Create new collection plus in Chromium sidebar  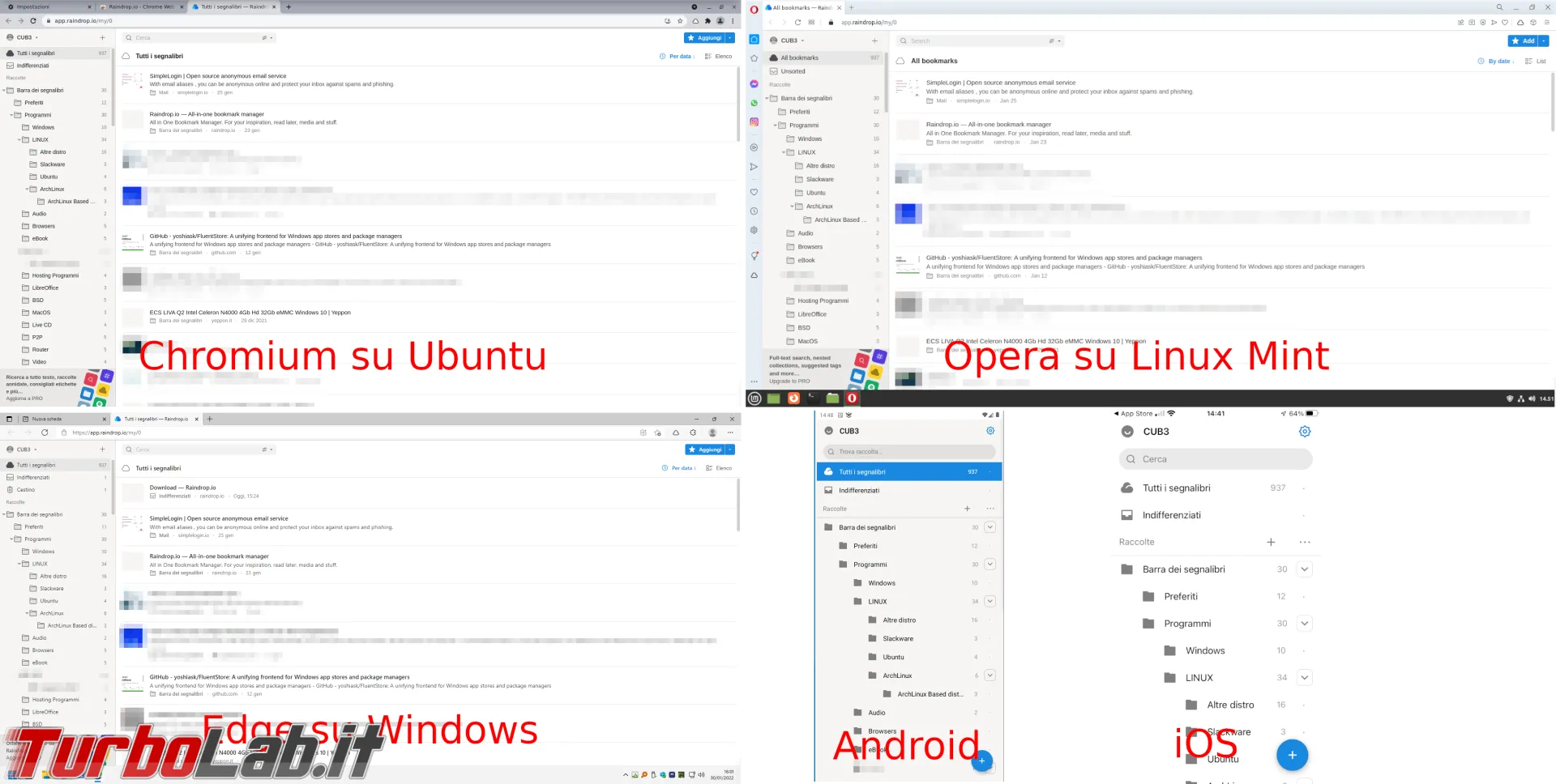pyautogui.click(x=102, y=37)
